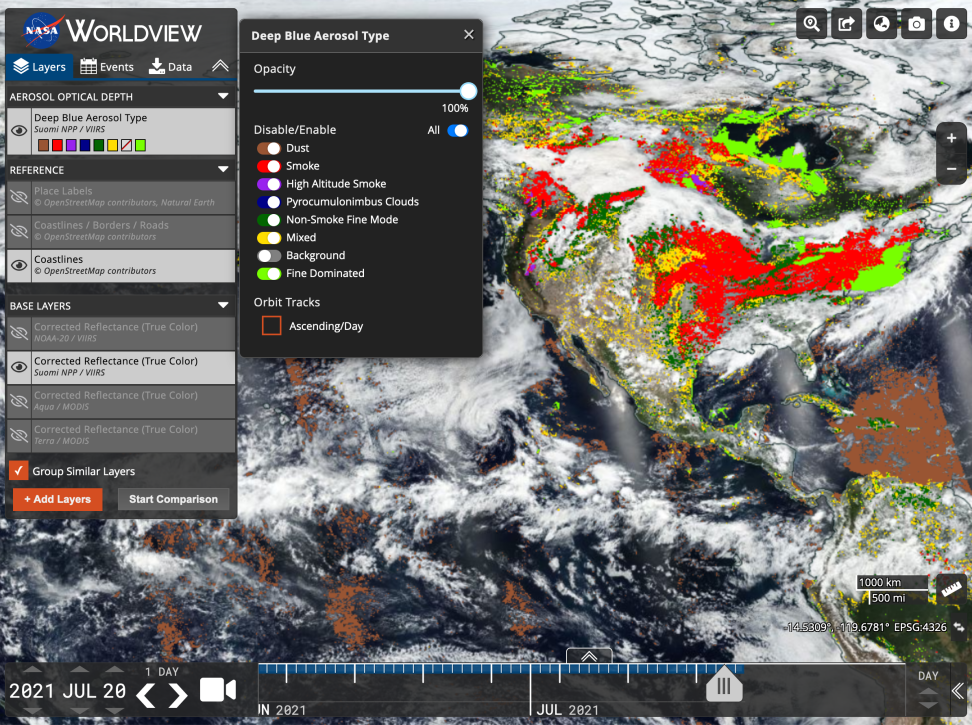Zoom out on the map with minus

coord(951,169)
